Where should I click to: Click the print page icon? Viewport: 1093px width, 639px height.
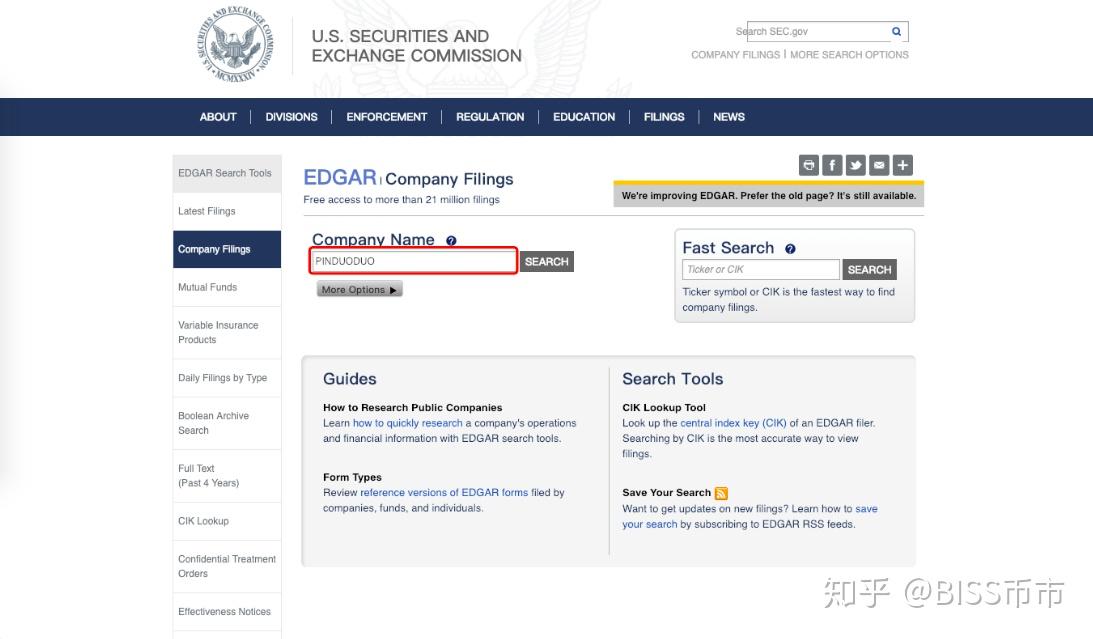point(808,166)
